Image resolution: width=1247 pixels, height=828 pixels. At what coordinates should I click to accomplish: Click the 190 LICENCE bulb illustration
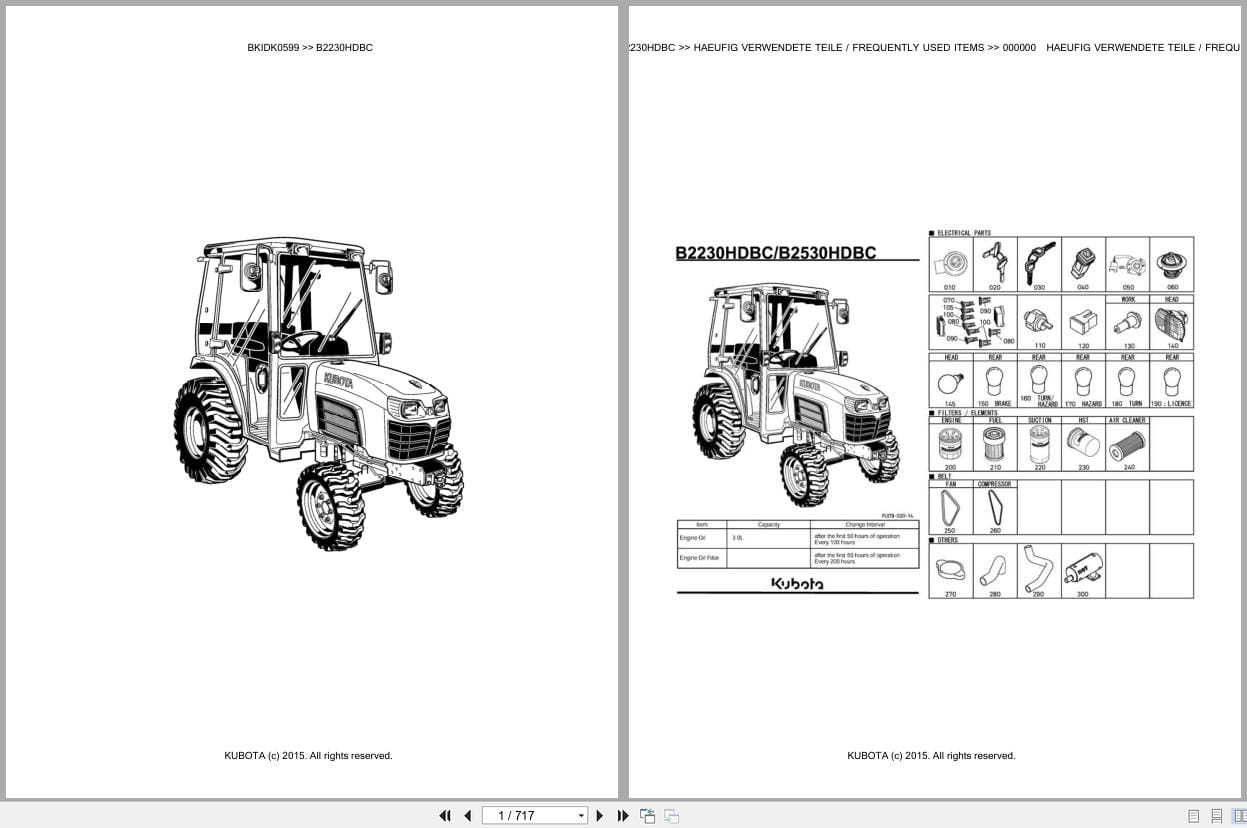pos(1172,380)
